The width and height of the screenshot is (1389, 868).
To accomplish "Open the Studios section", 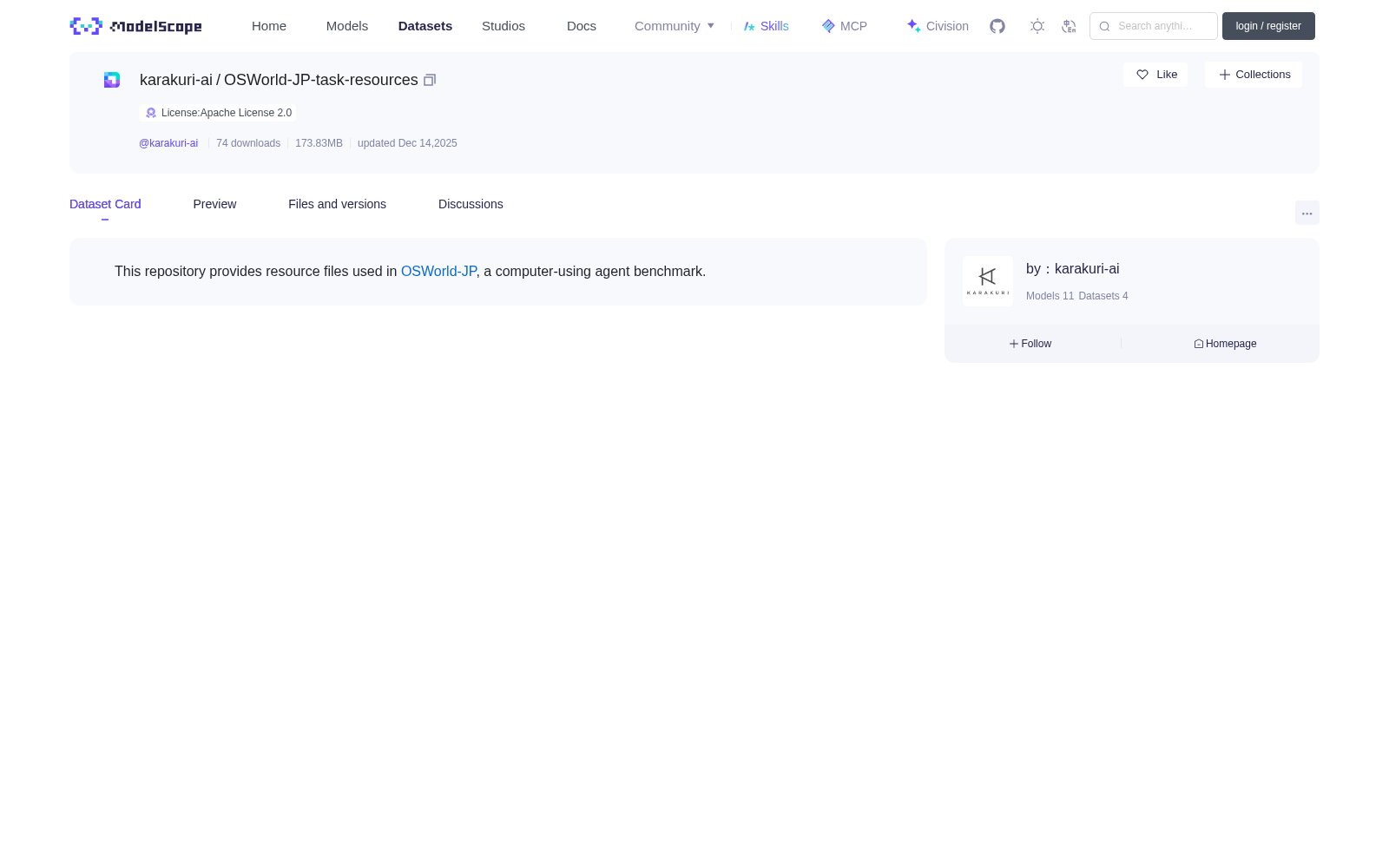I will tap(504, 26).
